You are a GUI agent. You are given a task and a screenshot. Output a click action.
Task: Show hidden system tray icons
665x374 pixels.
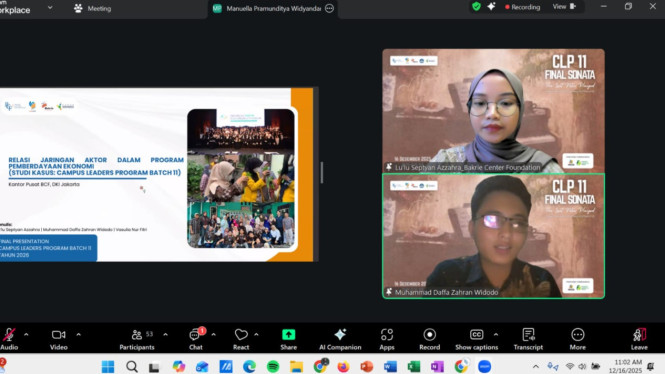(x=536, y=366)
